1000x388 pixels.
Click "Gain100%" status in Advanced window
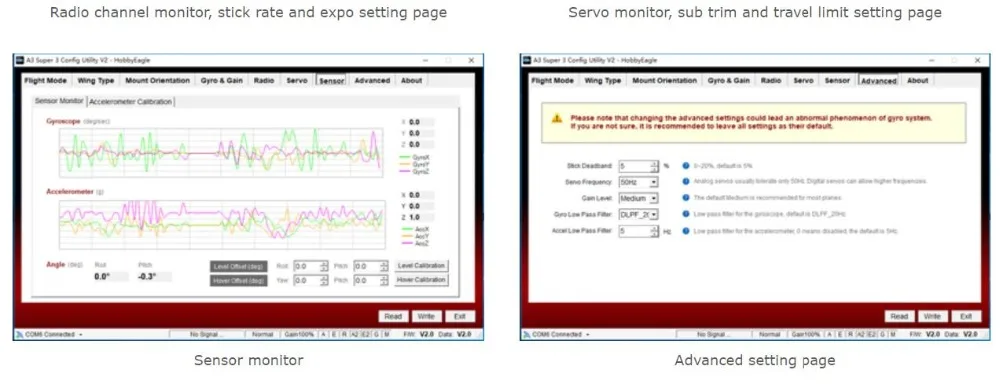pos(806,334)
